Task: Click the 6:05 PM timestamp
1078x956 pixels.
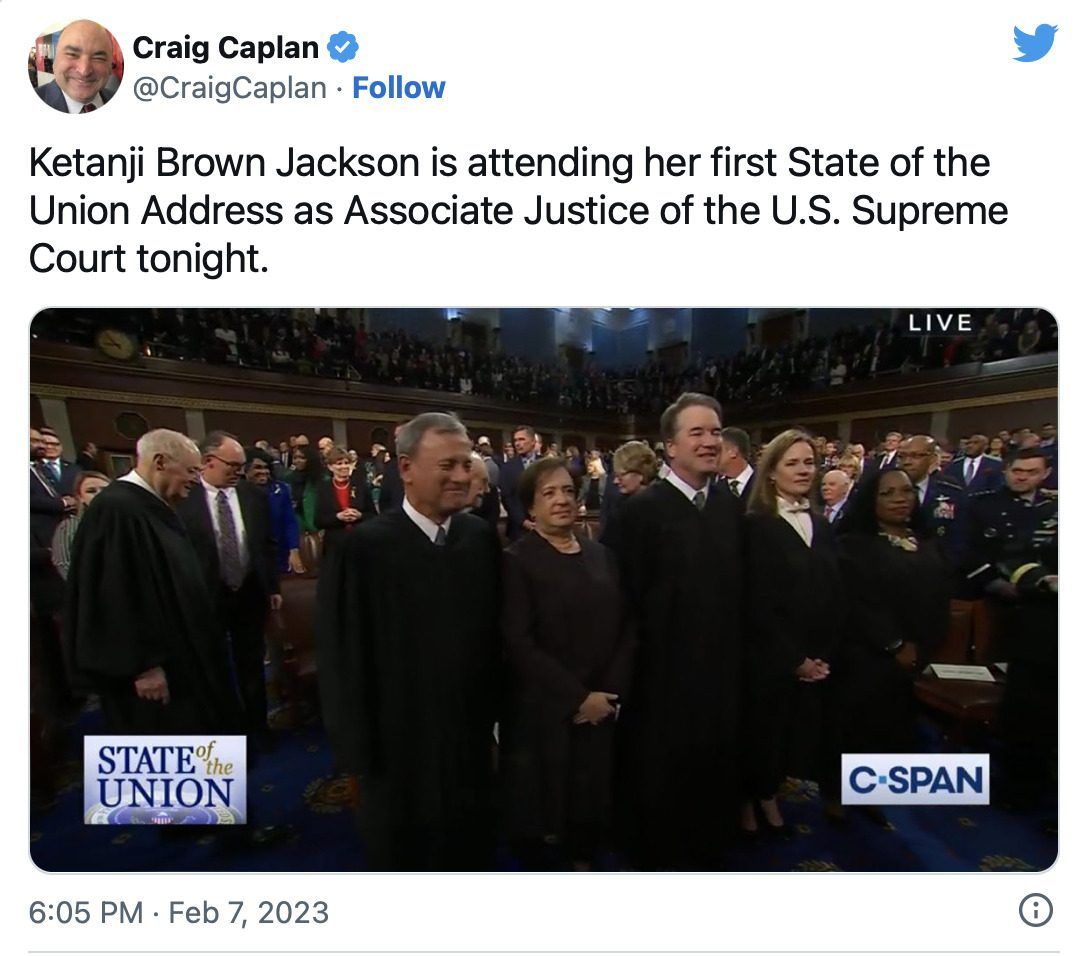Action: coord(86,912)
